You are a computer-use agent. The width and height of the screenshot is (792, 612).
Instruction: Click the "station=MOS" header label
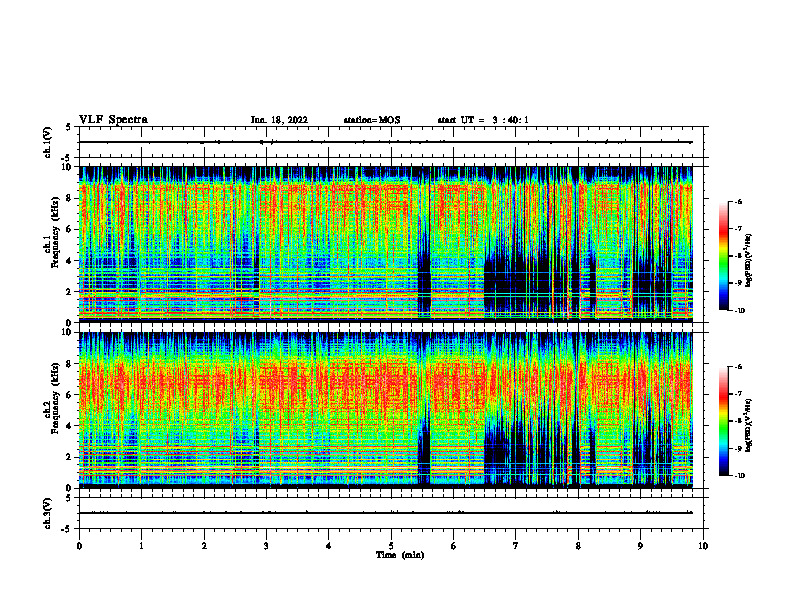[x=372, y=120]
